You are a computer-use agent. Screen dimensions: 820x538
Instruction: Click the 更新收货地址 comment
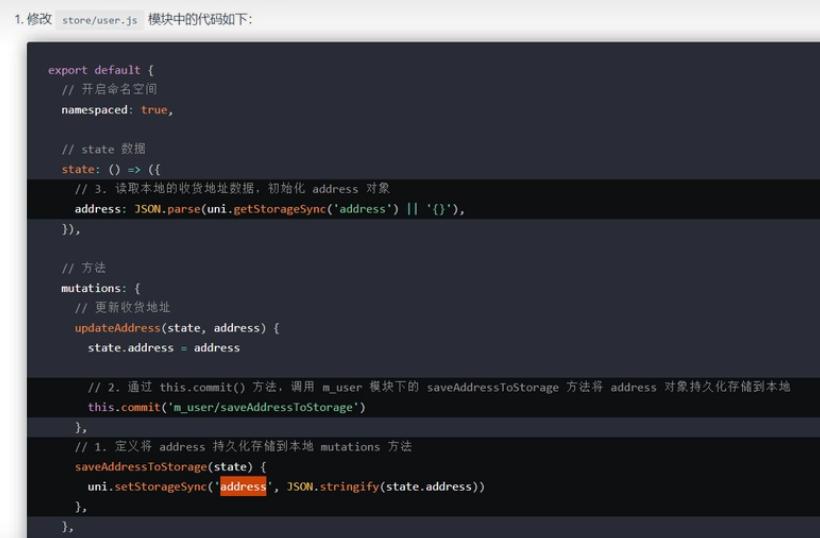tap(122, 308)
